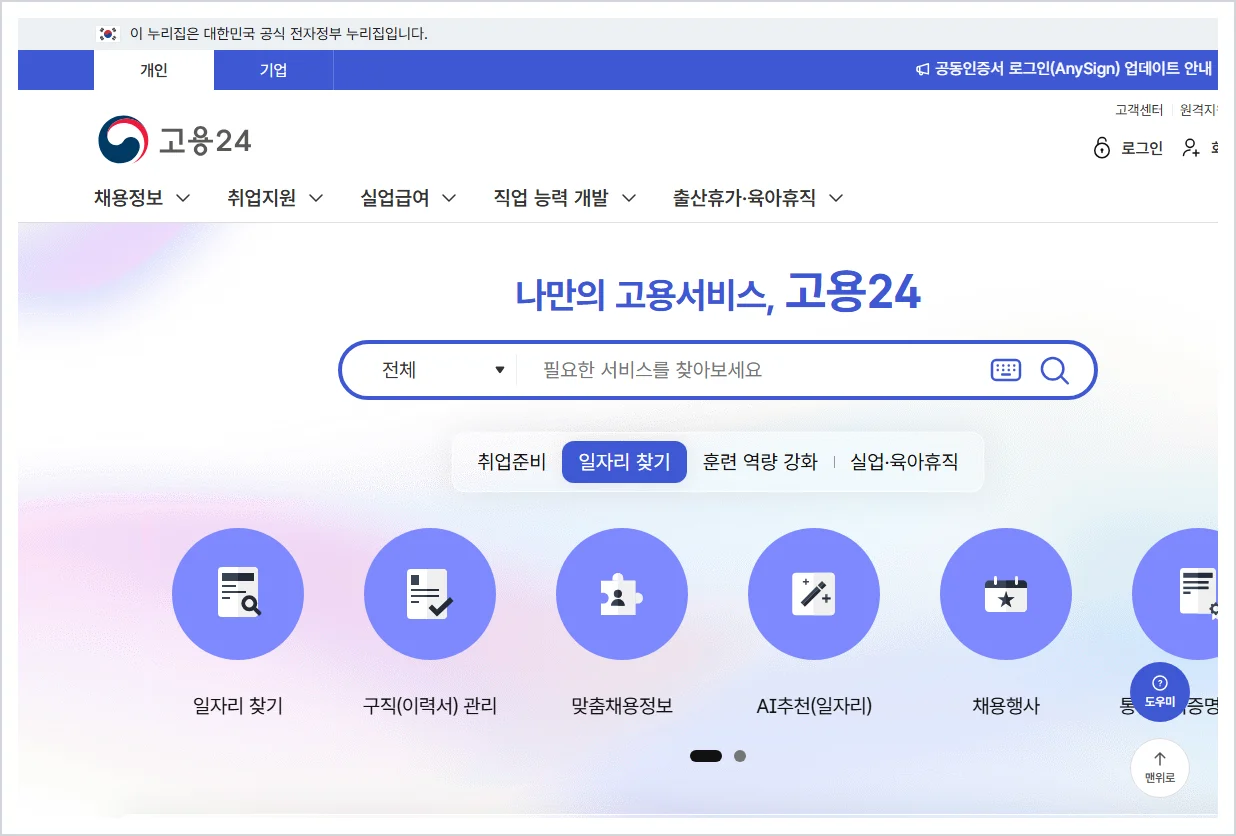Click the 구직(이력서) 관리 circle icon
Image resolution: width=1236 pixels, height=836 pixels.
click(x=430, y=594)
